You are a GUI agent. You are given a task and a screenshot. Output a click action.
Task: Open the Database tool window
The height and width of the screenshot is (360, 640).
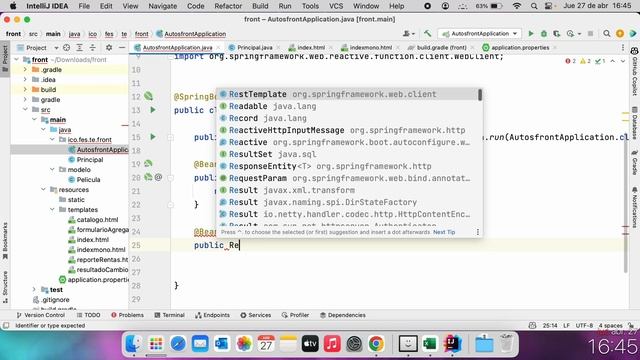pos(635,123)
